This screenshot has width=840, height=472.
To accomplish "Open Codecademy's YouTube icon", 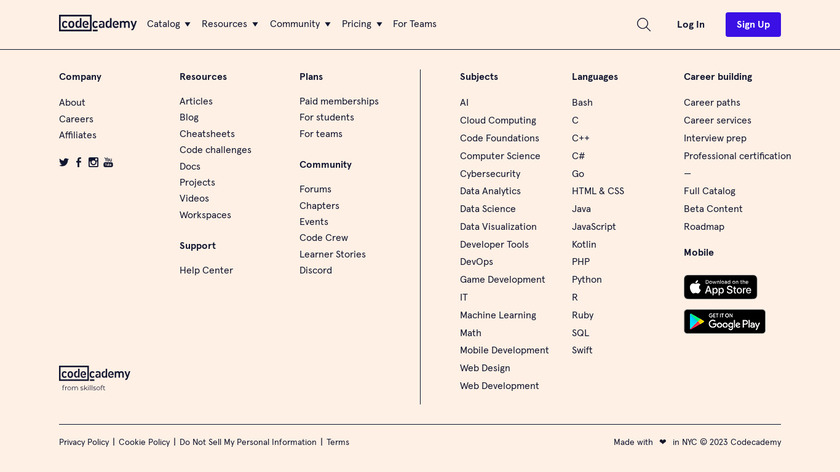I will [108, 162].
